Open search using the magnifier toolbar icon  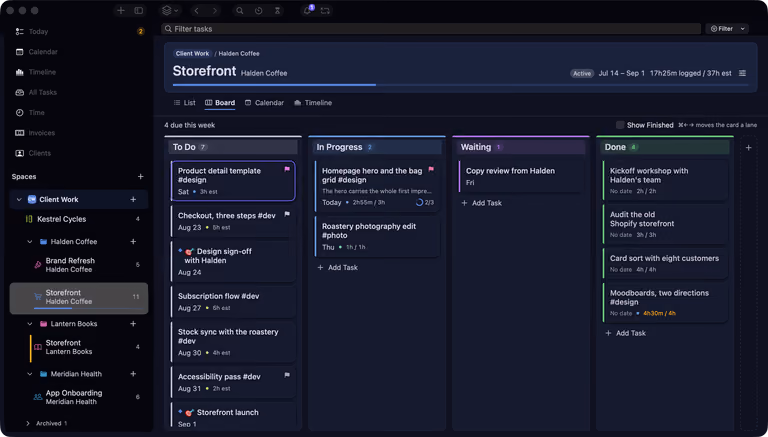(240, 11)
